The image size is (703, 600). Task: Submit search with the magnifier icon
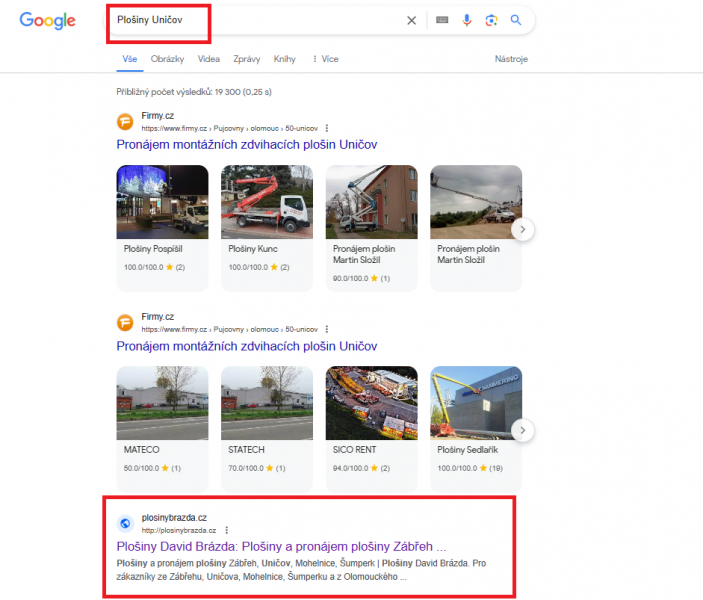pyautogui.click(x=516, y=20)
